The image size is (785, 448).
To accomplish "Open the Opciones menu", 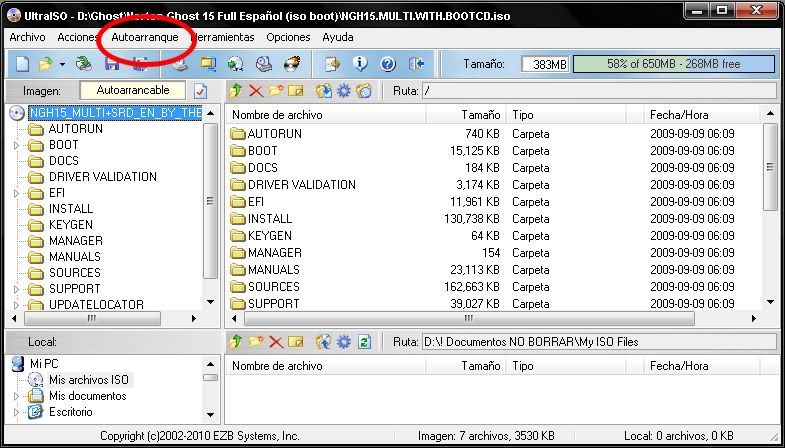I will (x=288, y=37).
